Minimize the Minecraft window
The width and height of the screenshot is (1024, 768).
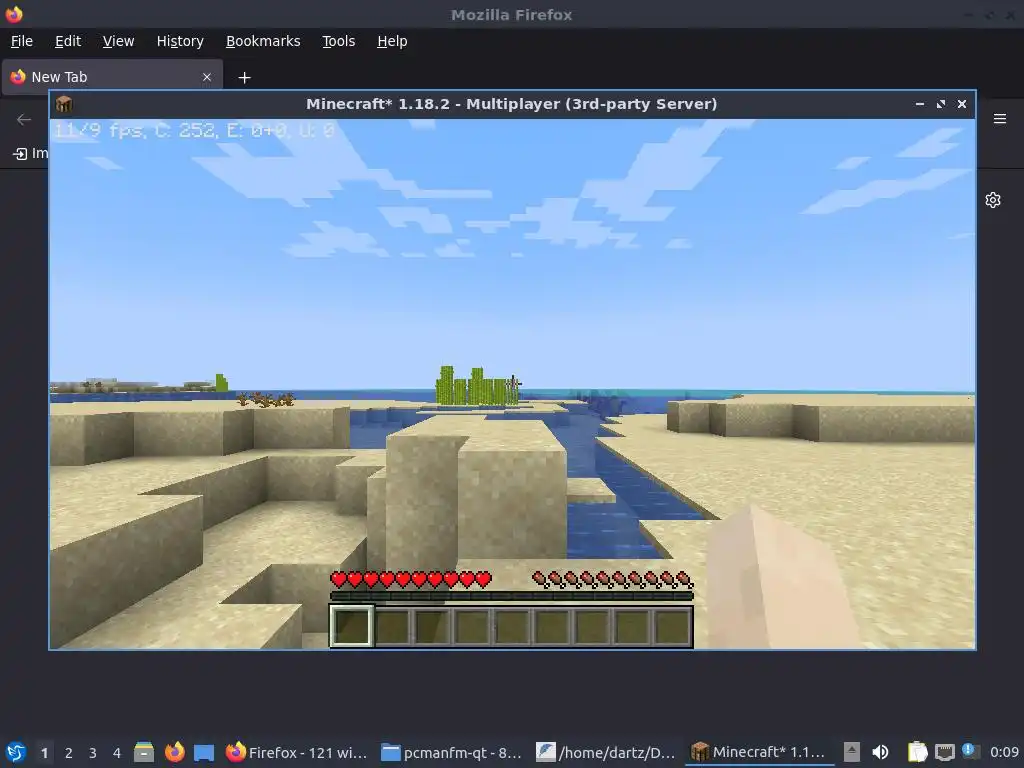[920, 104]
